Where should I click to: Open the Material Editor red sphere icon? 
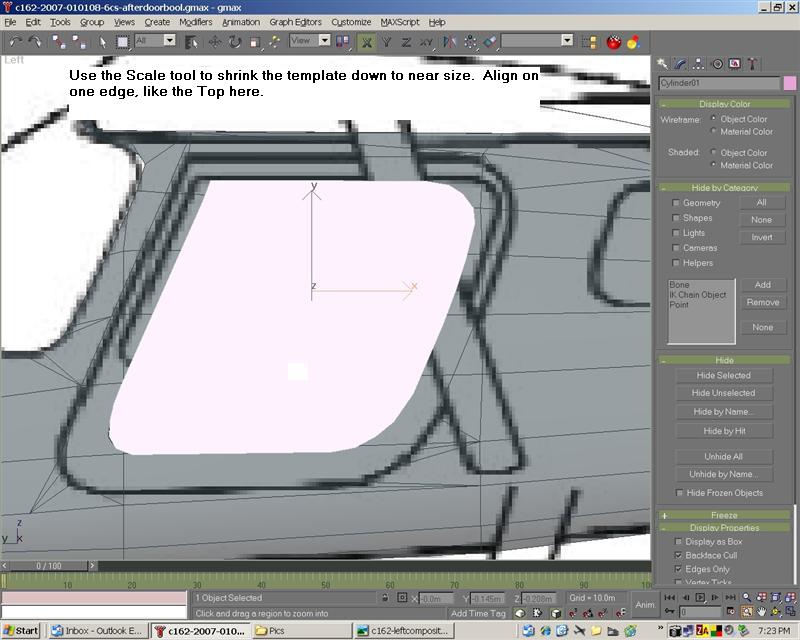pyautogui.click(x=614, y=42)
